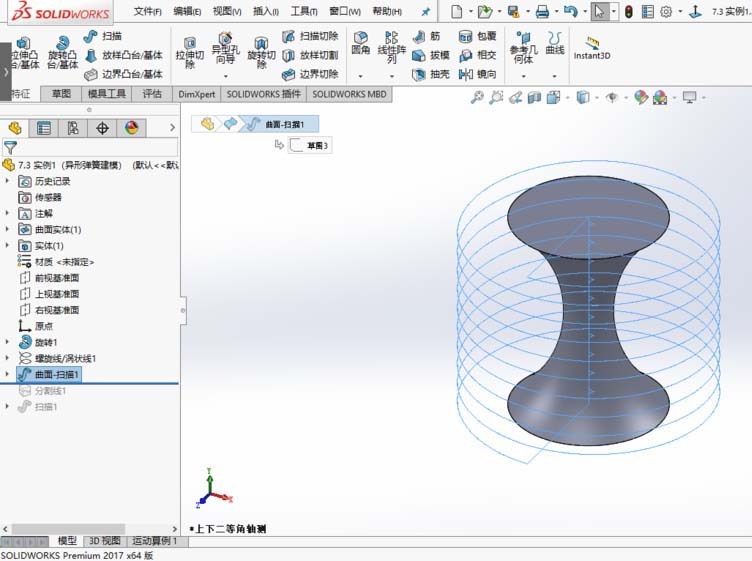Expand the 曲面实体(1) folder

[7, 229]
